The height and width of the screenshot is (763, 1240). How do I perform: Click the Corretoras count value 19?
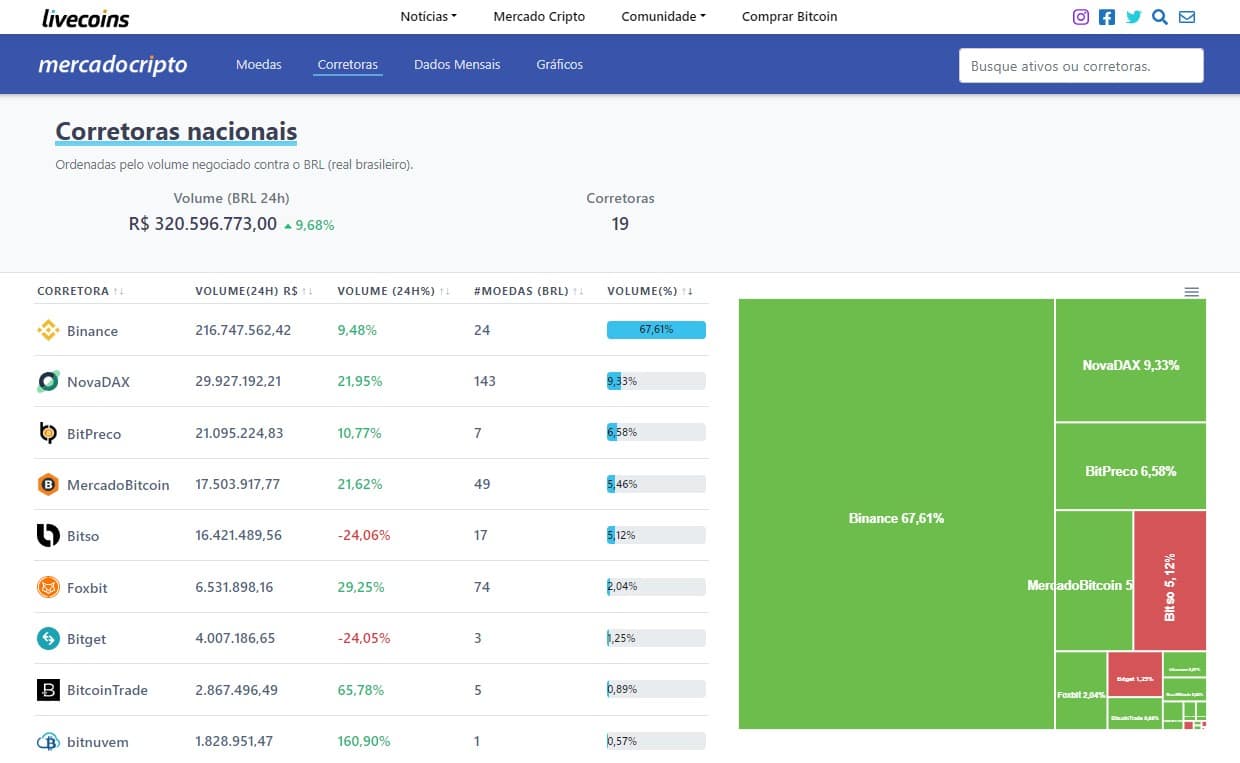[620, 224]
